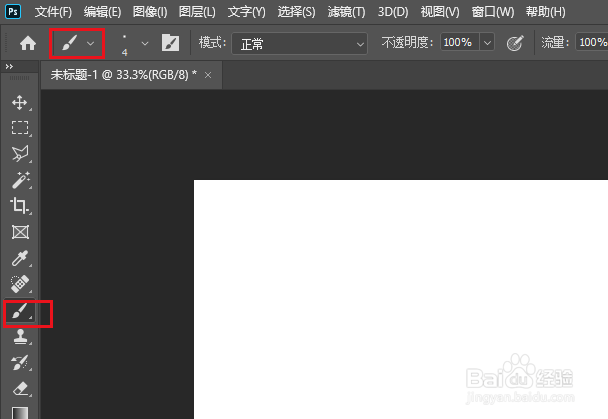Screen dimensions: 608x419
Task: Select the Brush tool in toolbar
Action: tap(19, 311)
